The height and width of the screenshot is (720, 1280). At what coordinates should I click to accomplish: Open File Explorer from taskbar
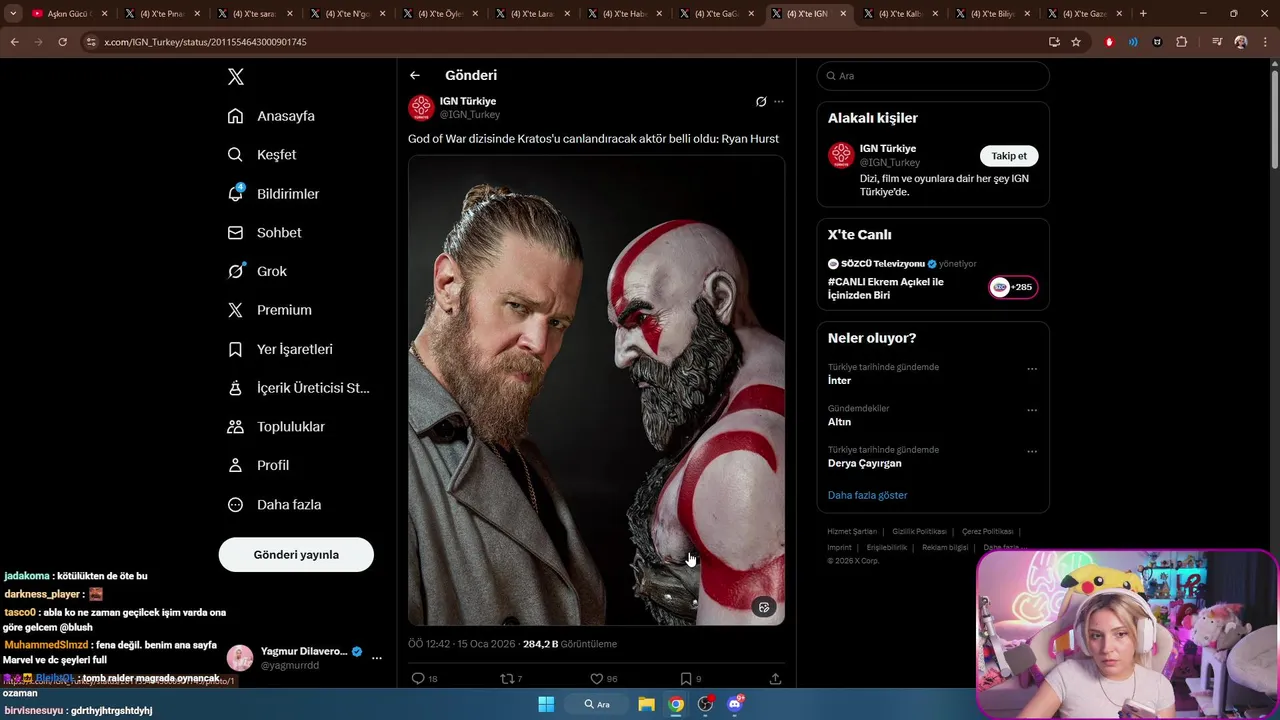point(647,704)
